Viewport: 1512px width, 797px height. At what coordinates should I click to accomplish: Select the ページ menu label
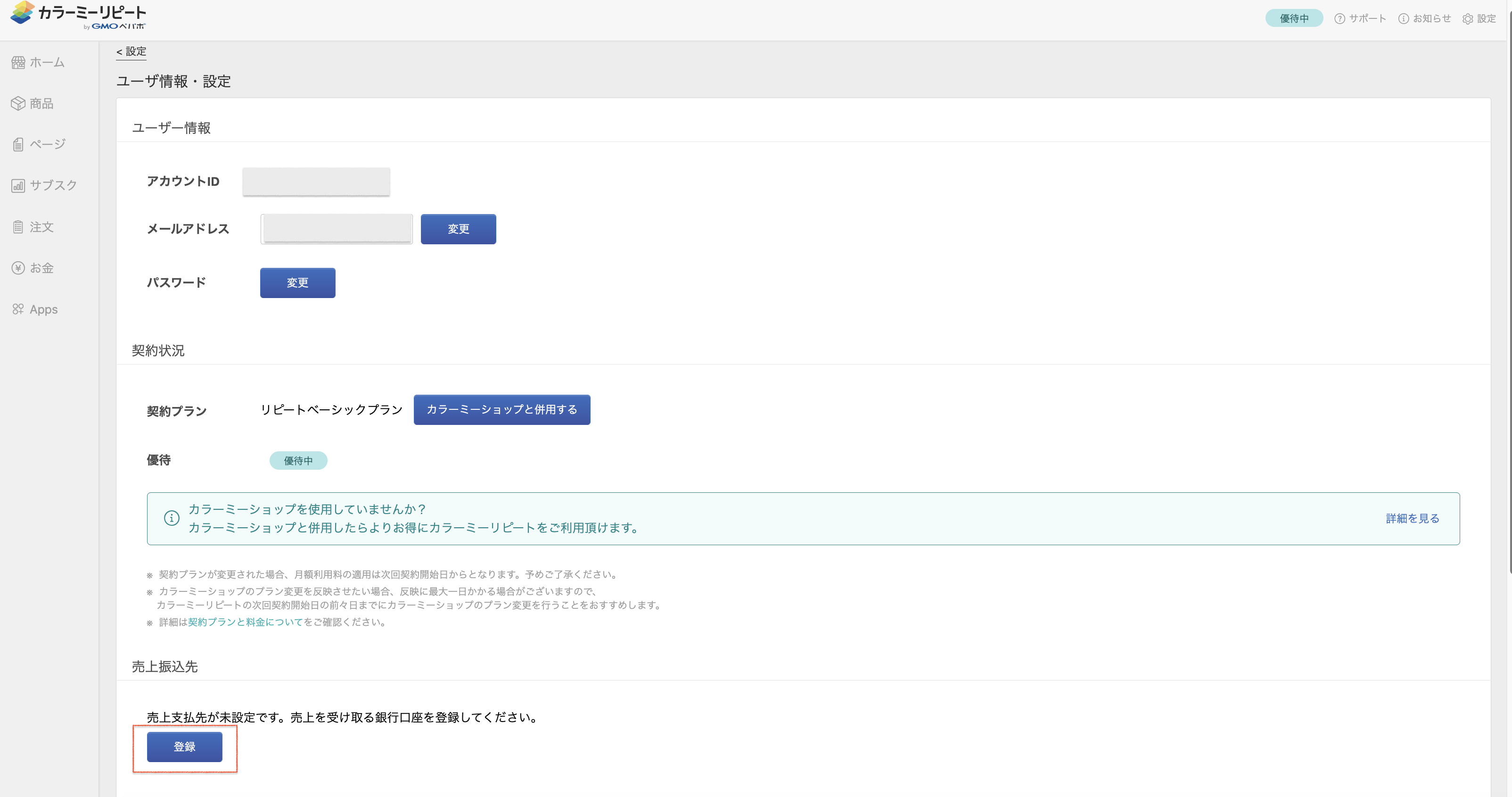48,144
